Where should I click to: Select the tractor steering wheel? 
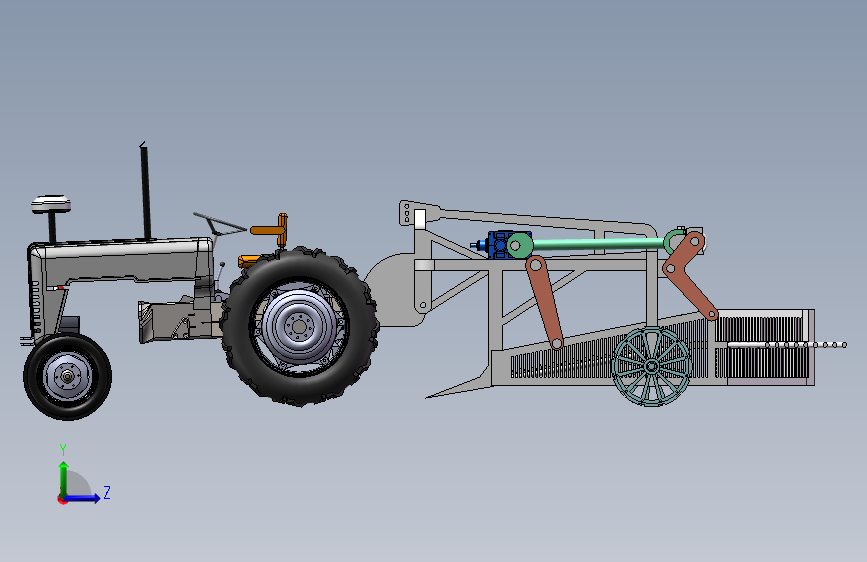click(220, 224)
